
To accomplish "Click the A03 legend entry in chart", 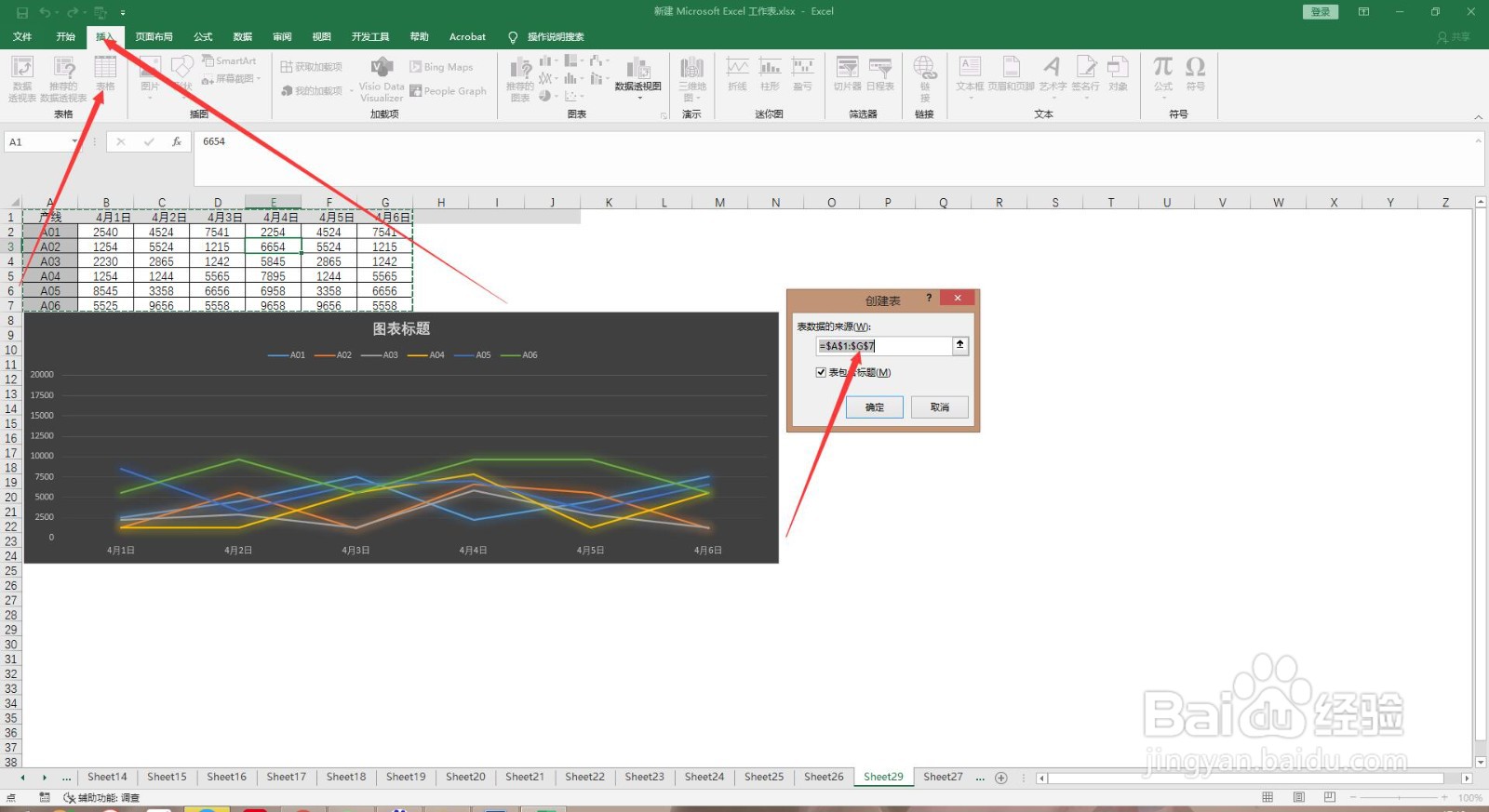I will pyautogui.click(x=380, y=355).
